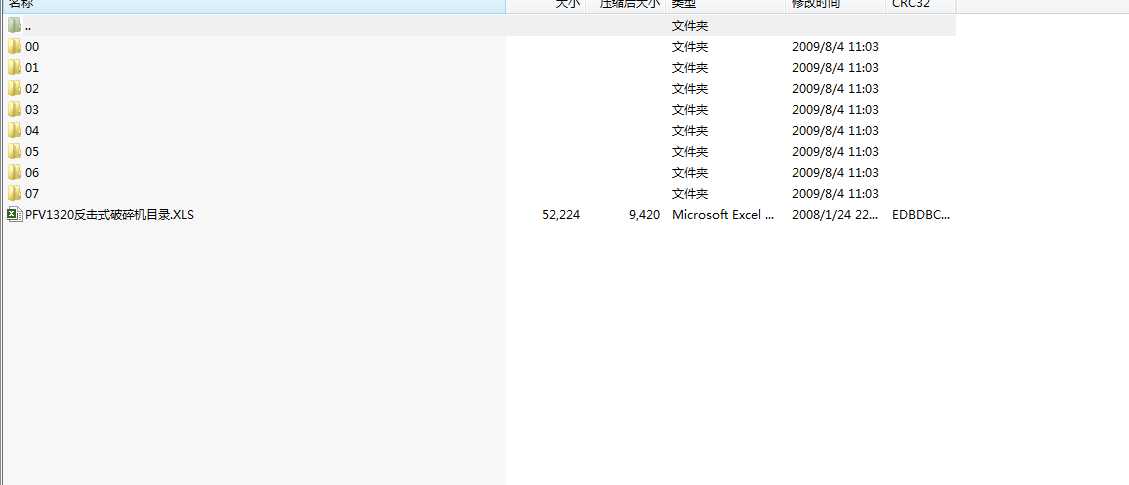Select folder name 02
This screenshot has height=485, width=1129.
pyautogui.click(x=32, y=89)
